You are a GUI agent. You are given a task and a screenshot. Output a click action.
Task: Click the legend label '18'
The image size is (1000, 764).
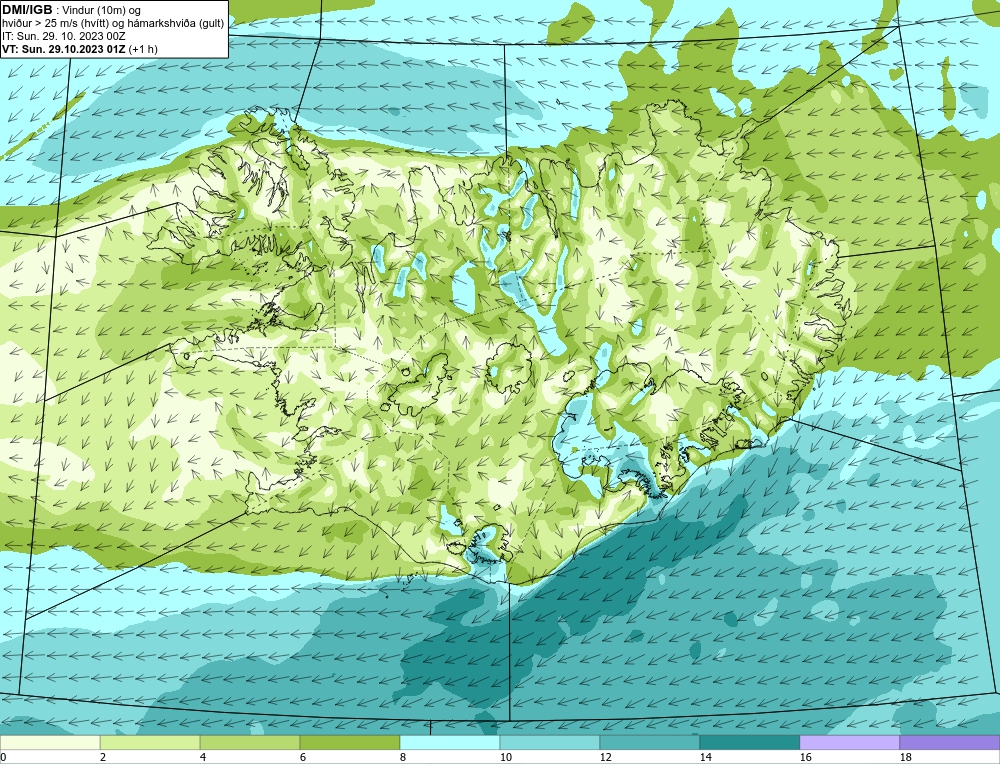tap(905, 758)
